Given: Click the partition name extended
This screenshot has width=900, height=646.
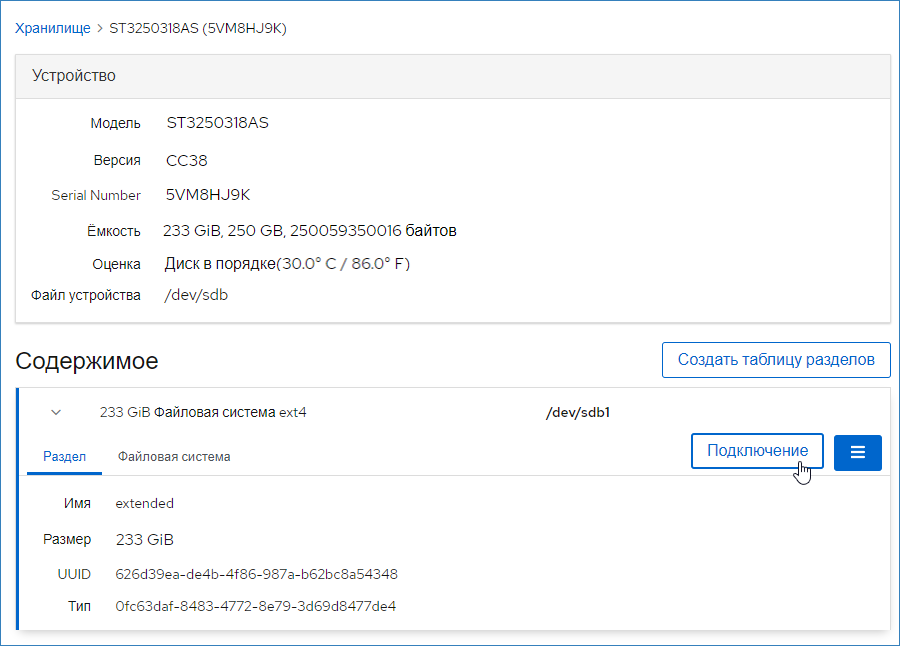Looking at the screenshot, I should tap(144, 503).
